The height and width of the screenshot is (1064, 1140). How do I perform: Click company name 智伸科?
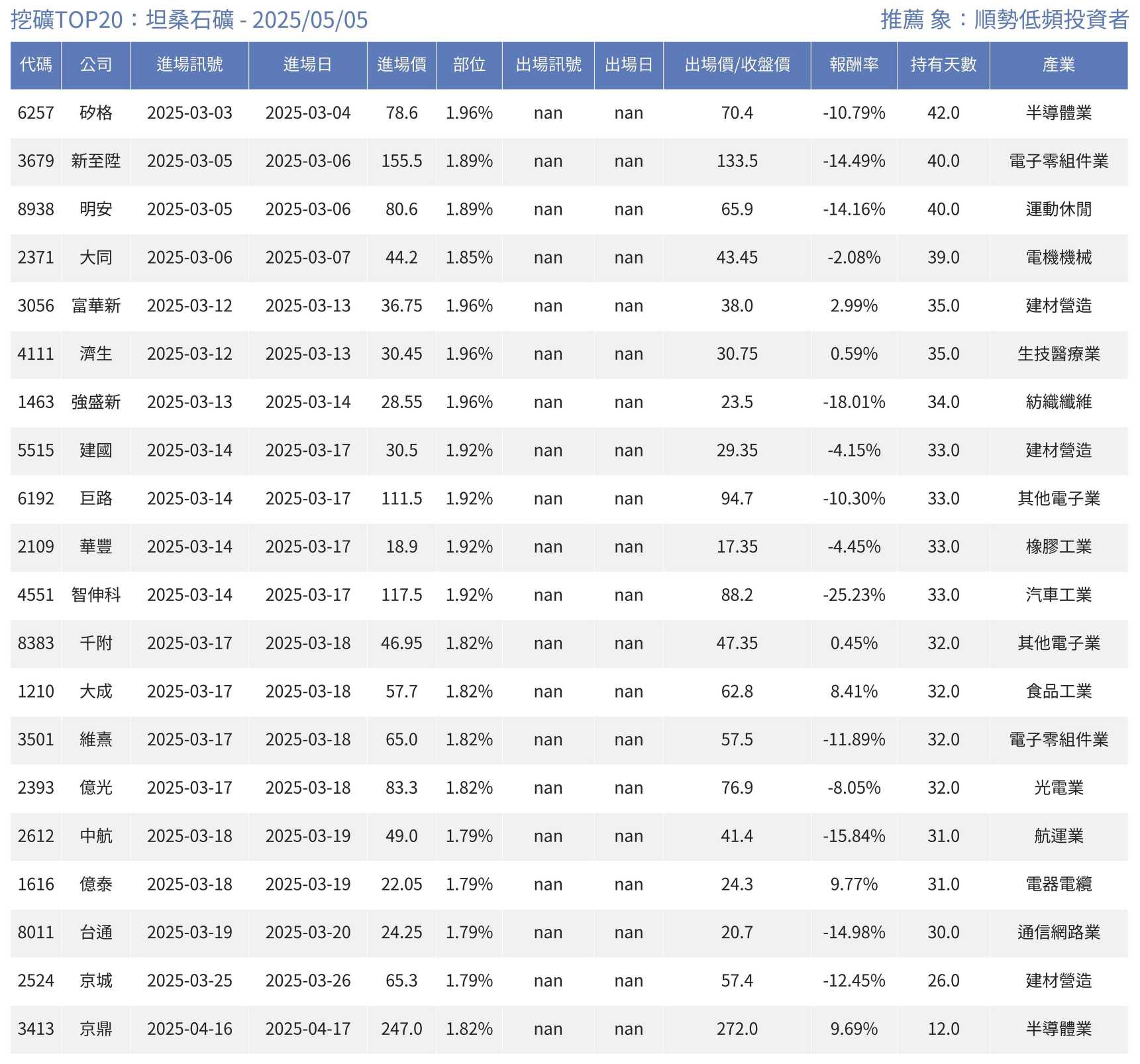click(96, 596)
